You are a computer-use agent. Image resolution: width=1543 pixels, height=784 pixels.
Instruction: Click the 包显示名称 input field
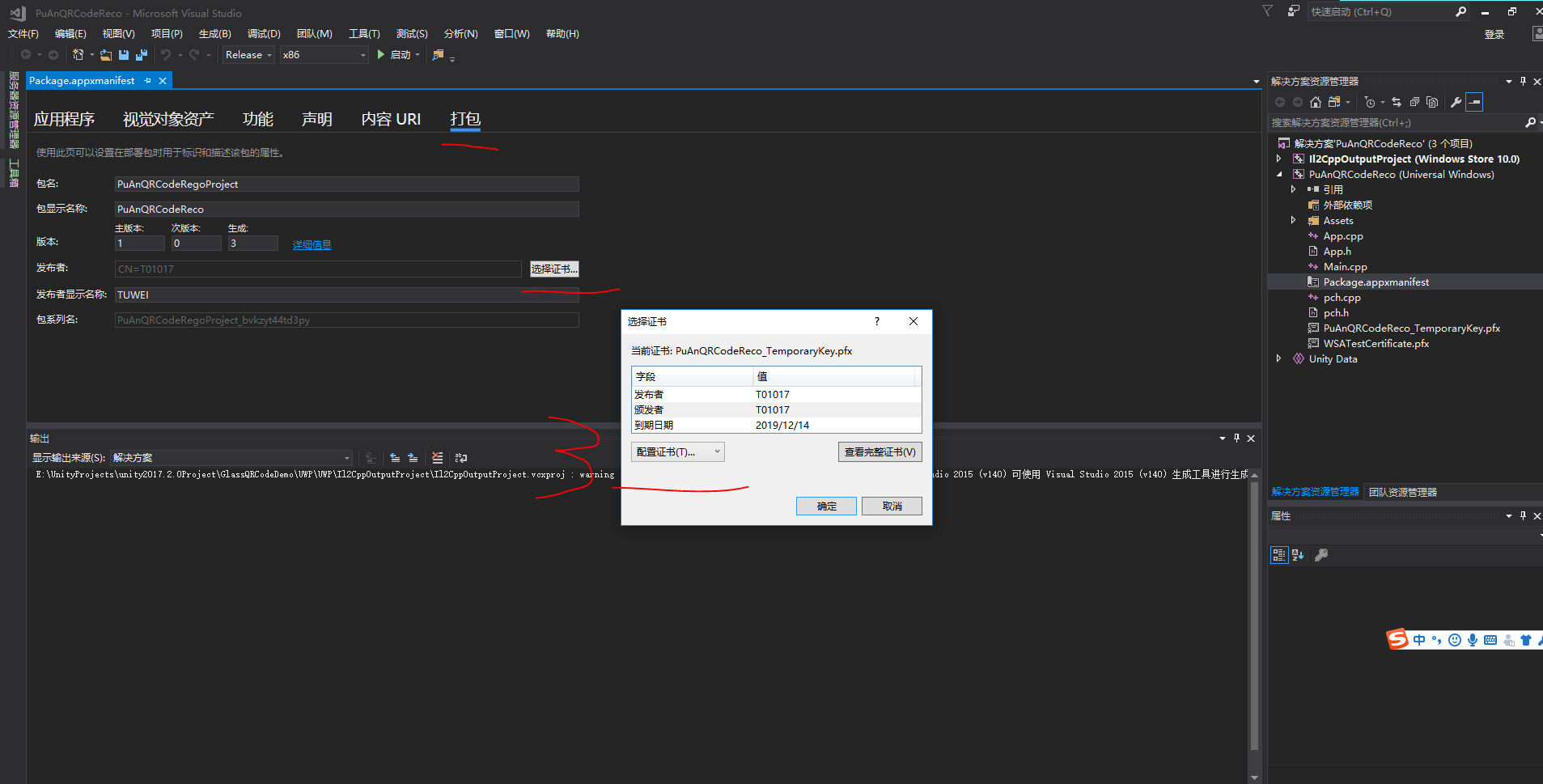347,210
